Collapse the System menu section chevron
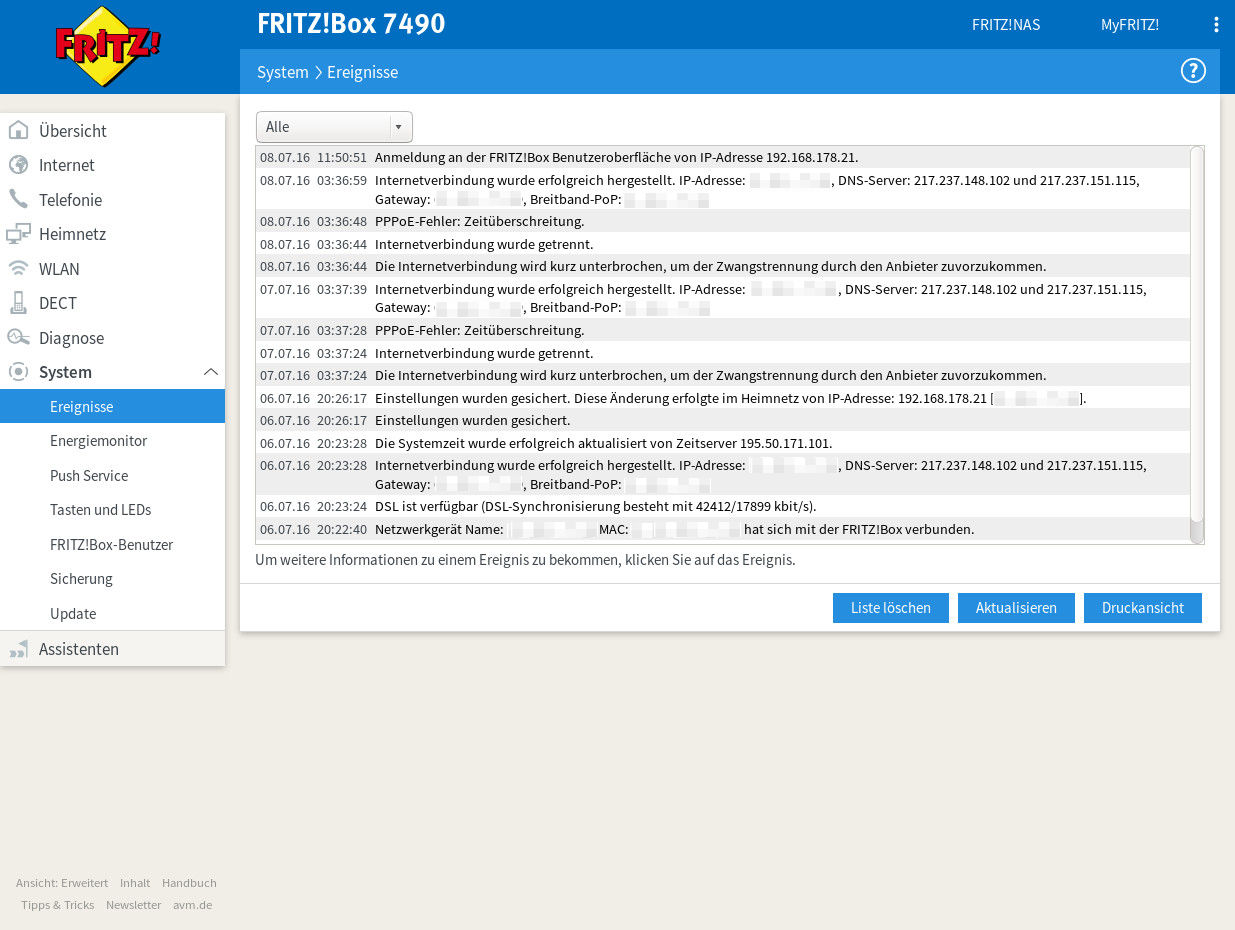 [211, 372]
